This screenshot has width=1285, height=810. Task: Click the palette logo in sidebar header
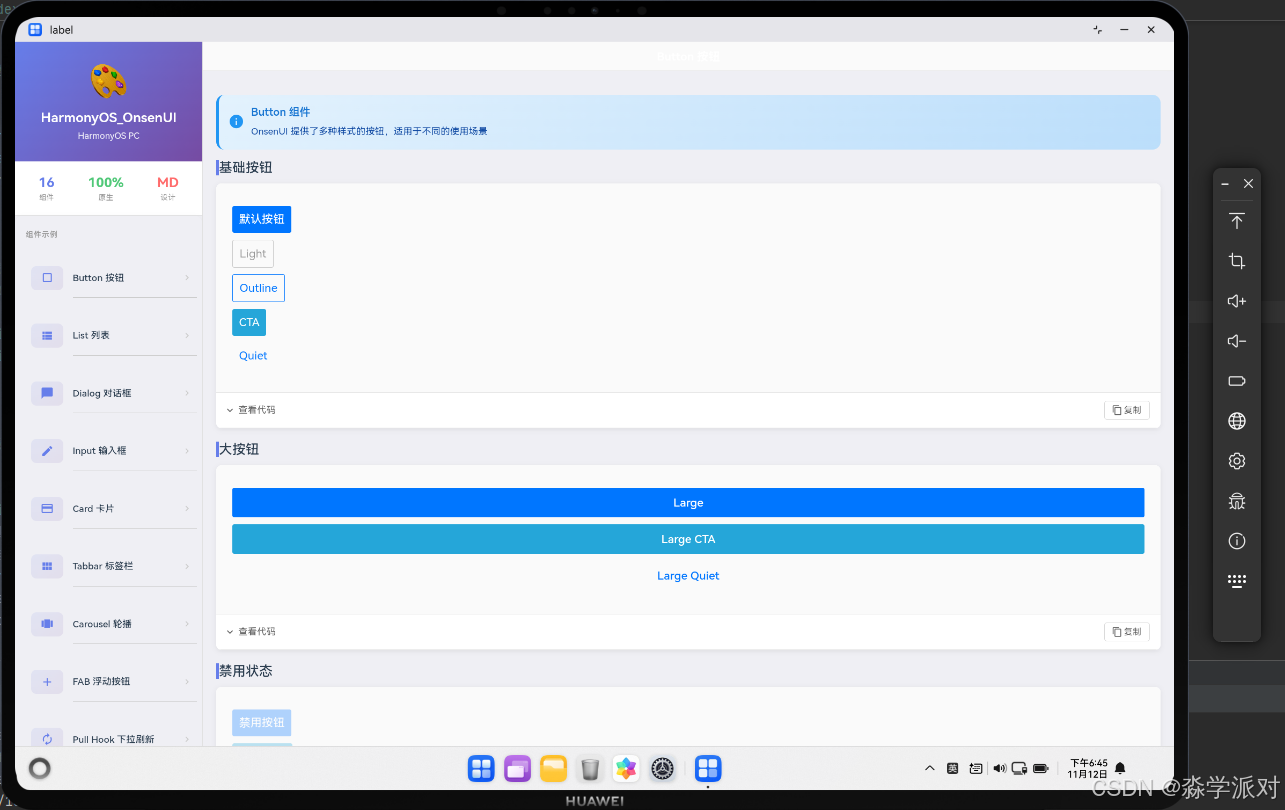click(x=109, y=81)
